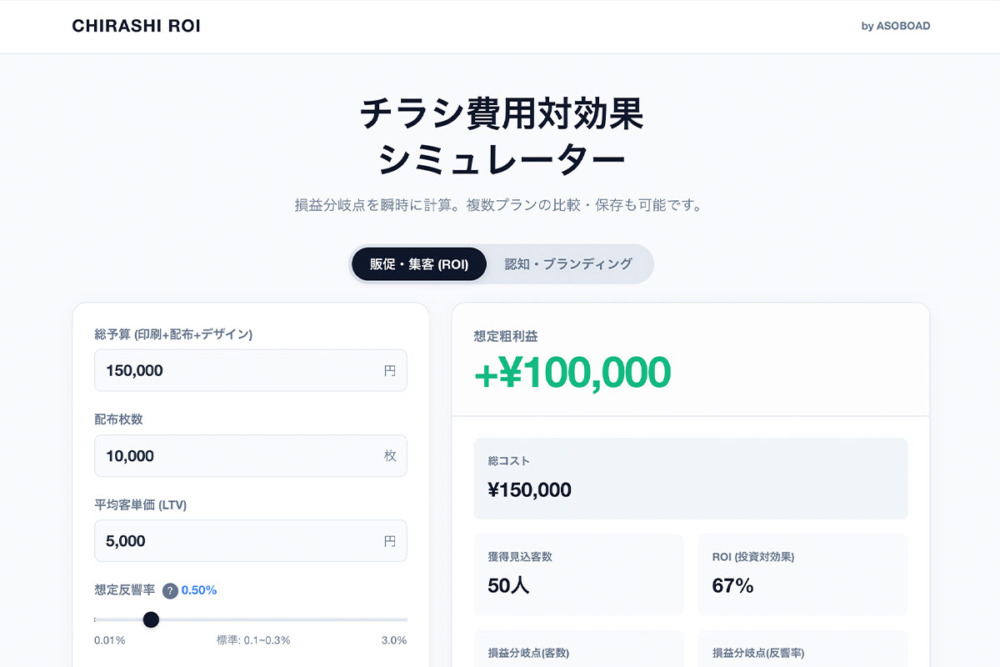The image size is (1000, 667).
Task: Click the 総コスト summary card
Action: (690, 478)
